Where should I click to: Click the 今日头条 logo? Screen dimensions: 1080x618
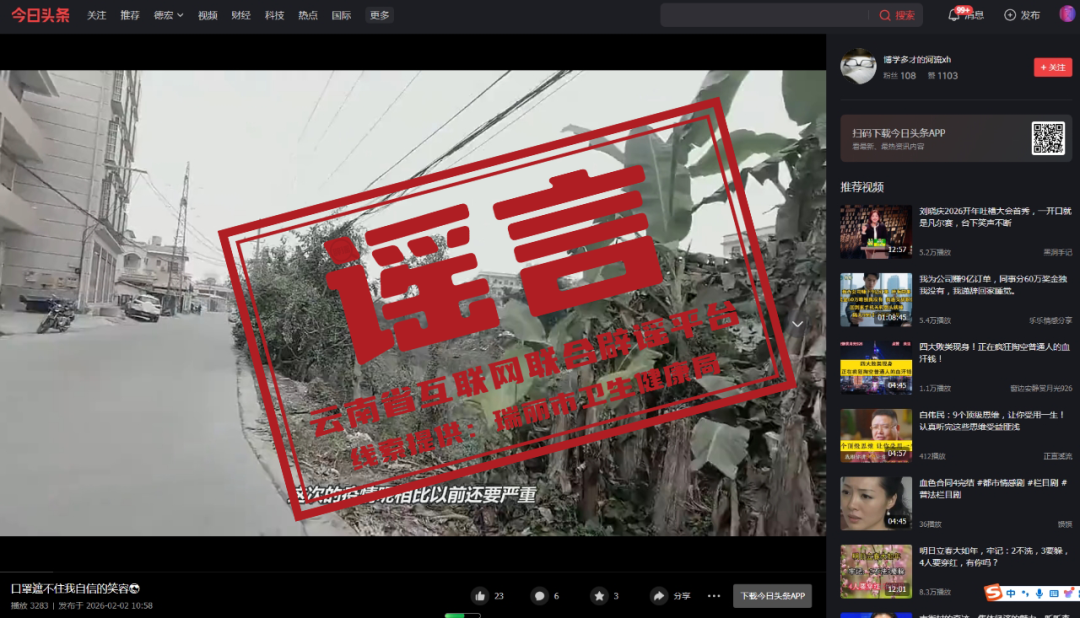click(40, 15)
